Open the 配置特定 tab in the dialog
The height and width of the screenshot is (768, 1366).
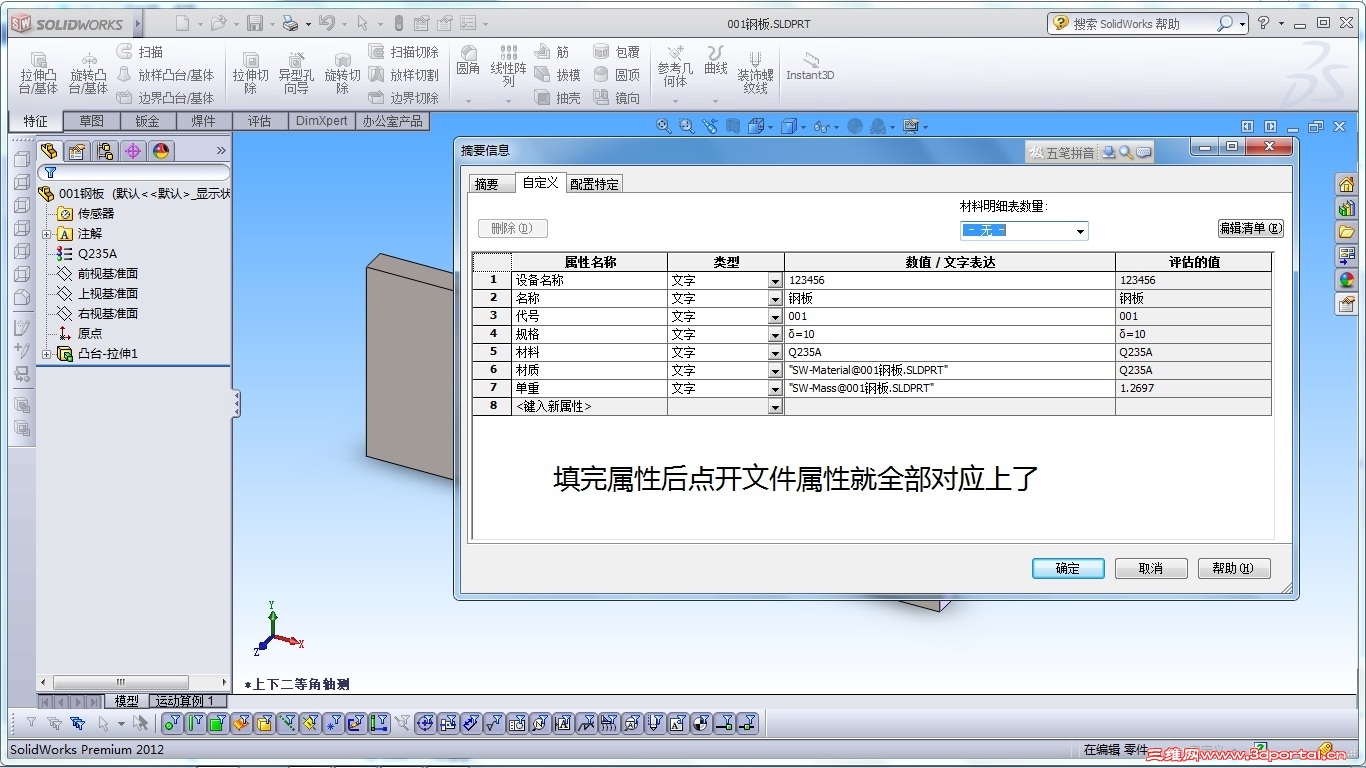[595, 184]
